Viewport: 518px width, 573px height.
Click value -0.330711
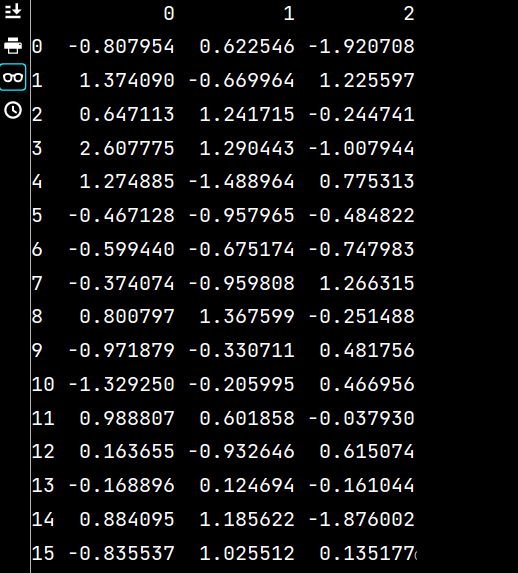241,350
